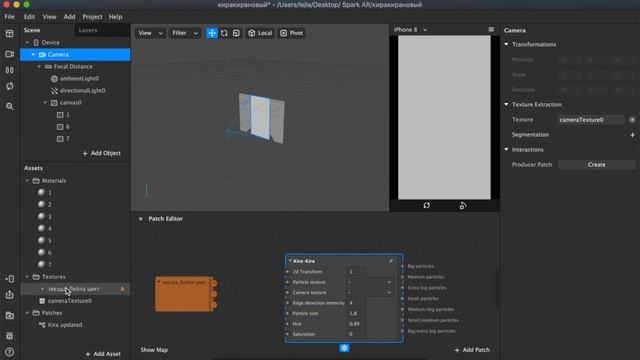Open the Help menu
The image size is (640, 360).
tap(116, 17)
